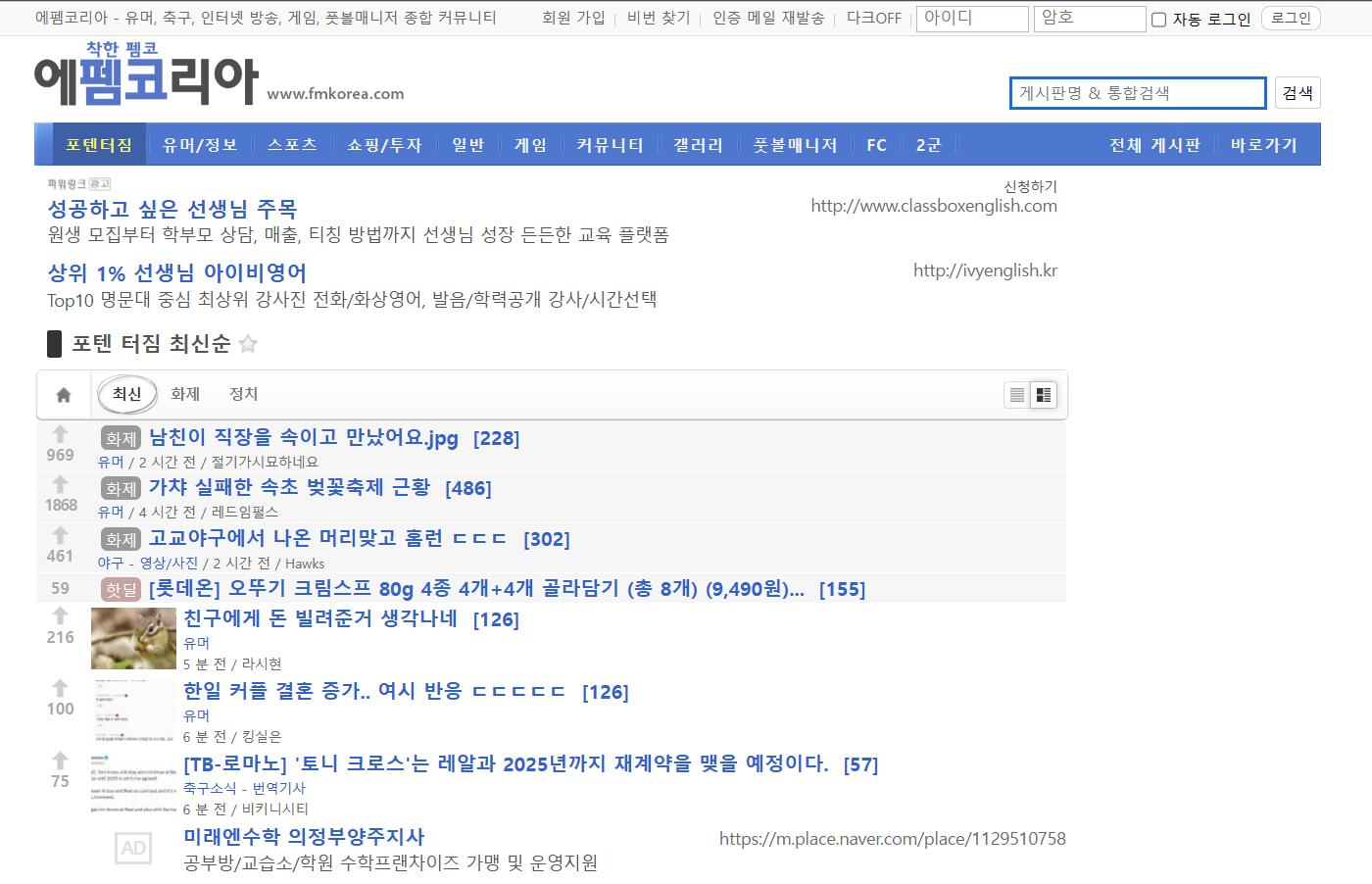Open the 유머/정보 menu

pos(200,145)
